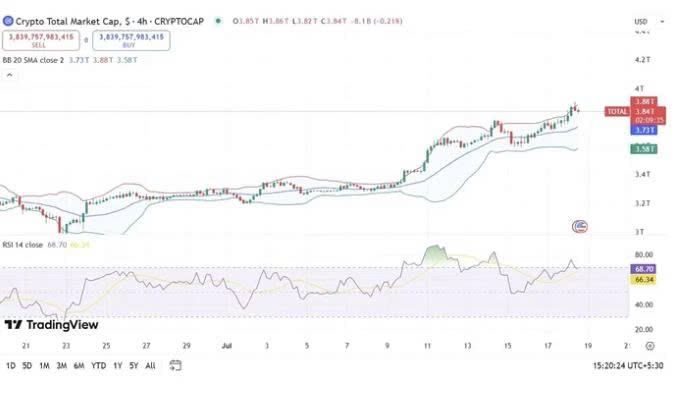Image resolution: width=675 pixels, height=393 pixels.
Task: Switch to the 1Y time range
Action: pyautogui.click(x=118, y=366)
